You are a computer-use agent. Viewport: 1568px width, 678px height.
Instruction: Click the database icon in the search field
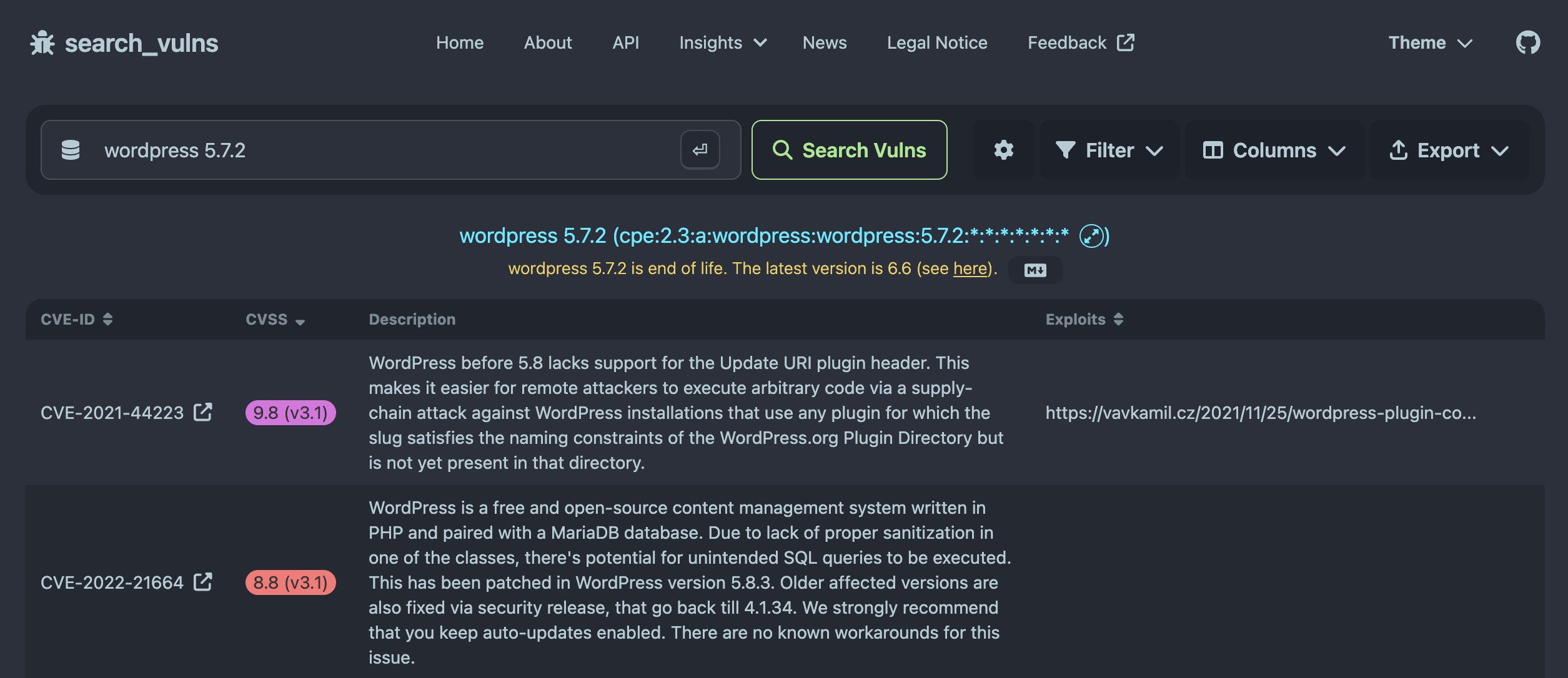point(70,150)
